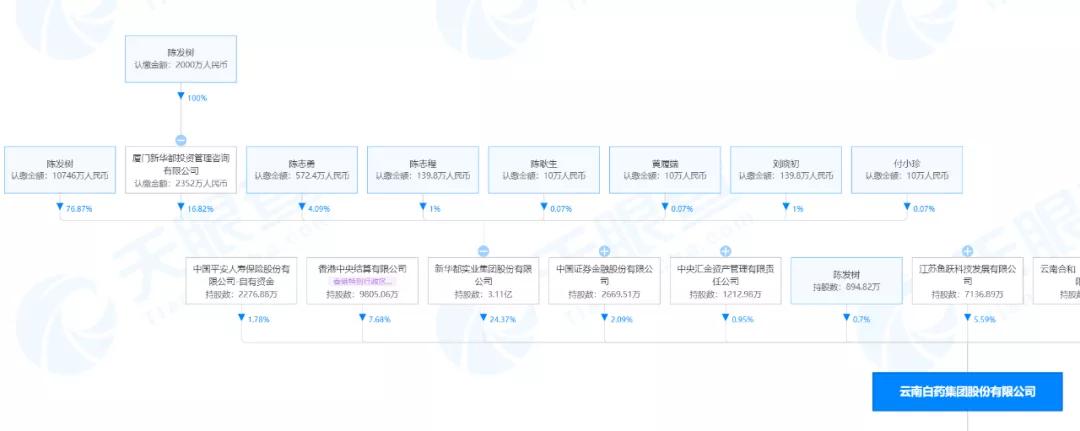Collapse the 新华都实业集团股份有限公司 shareholders

pos(484,251)
